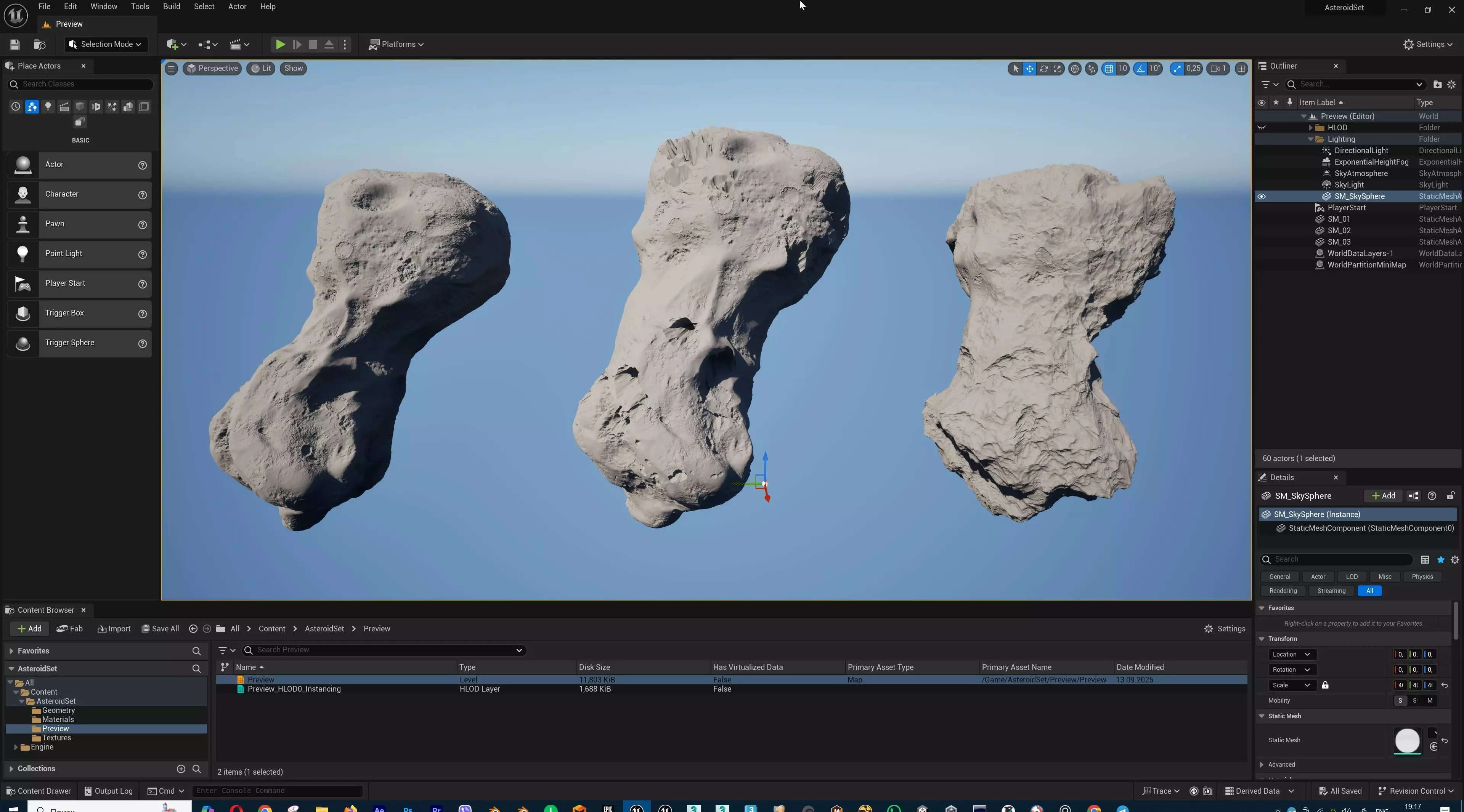Click Scale X red value field
The image size is (1464, 812).
[1400, 685]
